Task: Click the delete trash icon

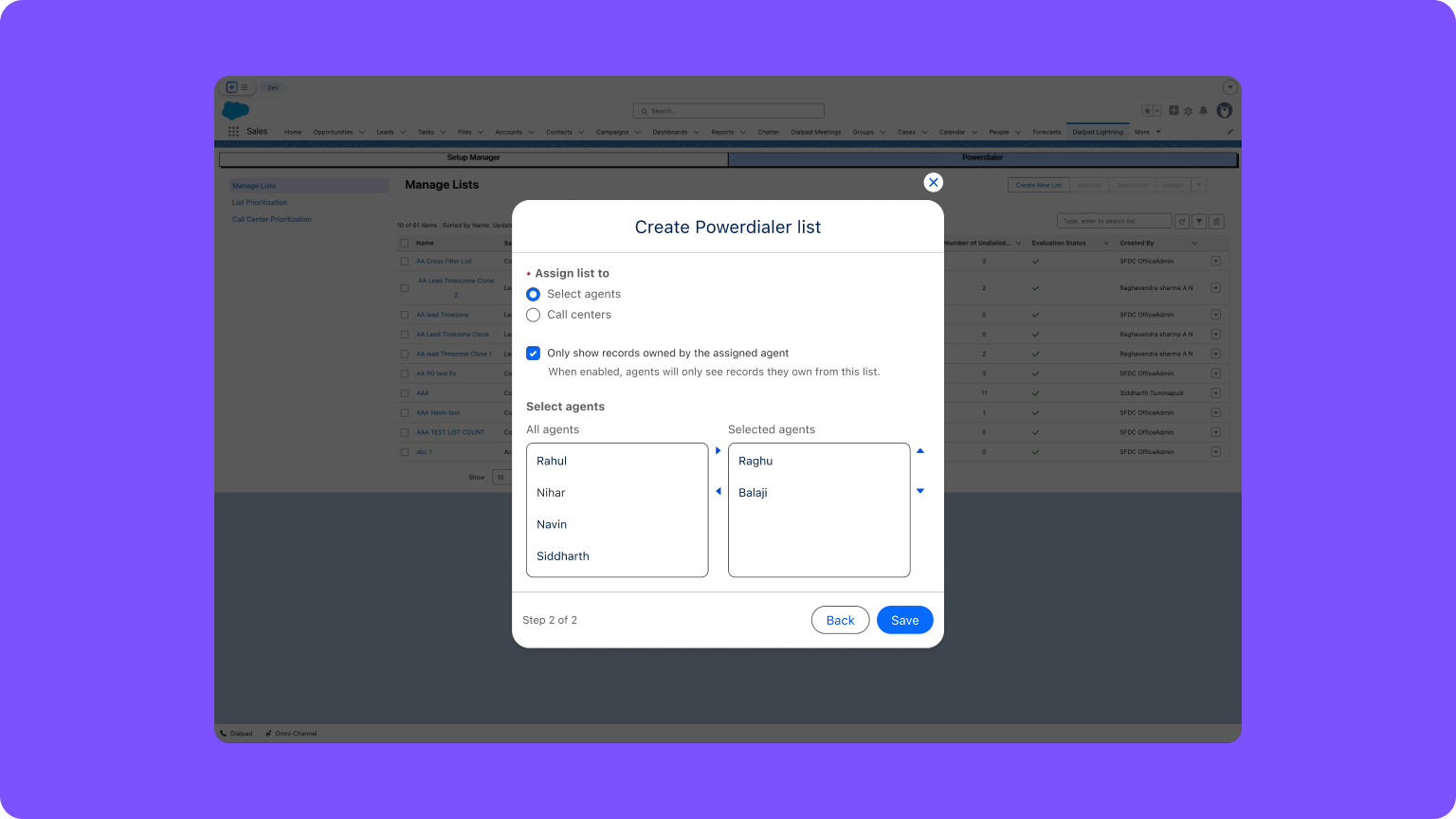Action: point(1217,221)
